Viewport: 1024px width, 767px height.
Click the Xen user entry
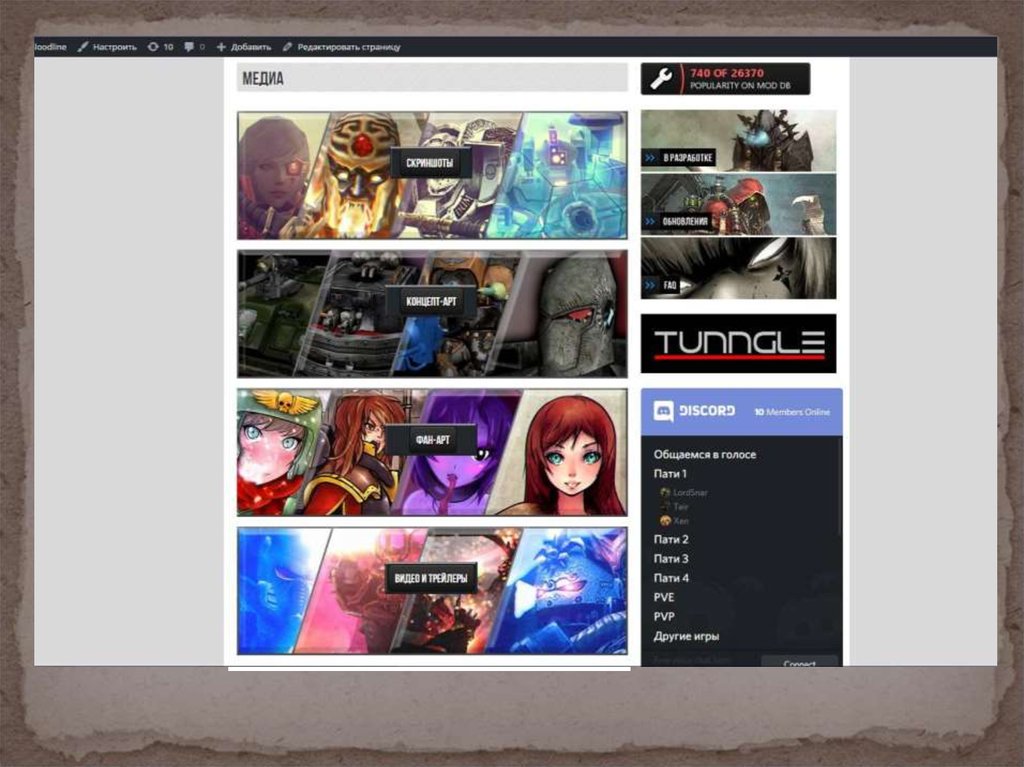(674, 521)
